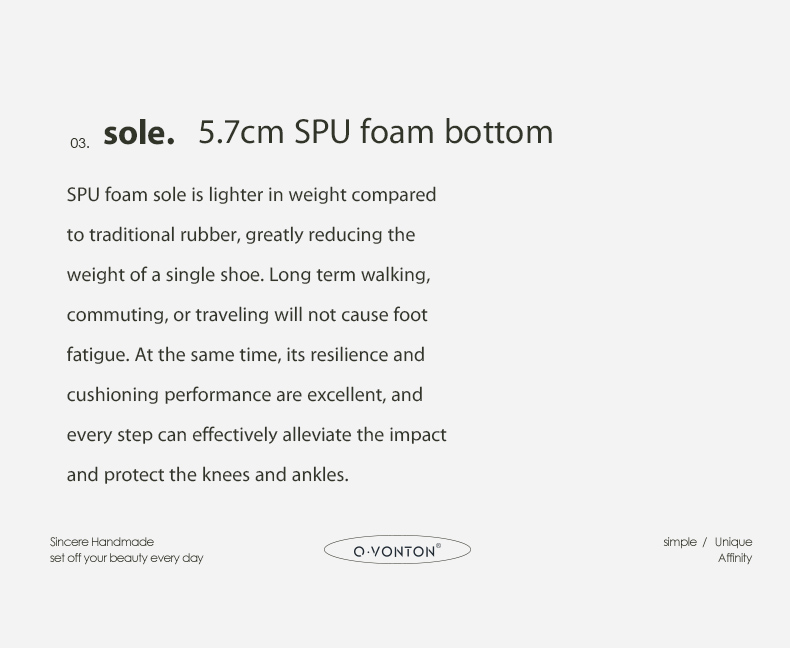This screenshot has width=790, height=648.
Task: Click the "Sincere Handmade" tagline
Action: pos(102,542)
